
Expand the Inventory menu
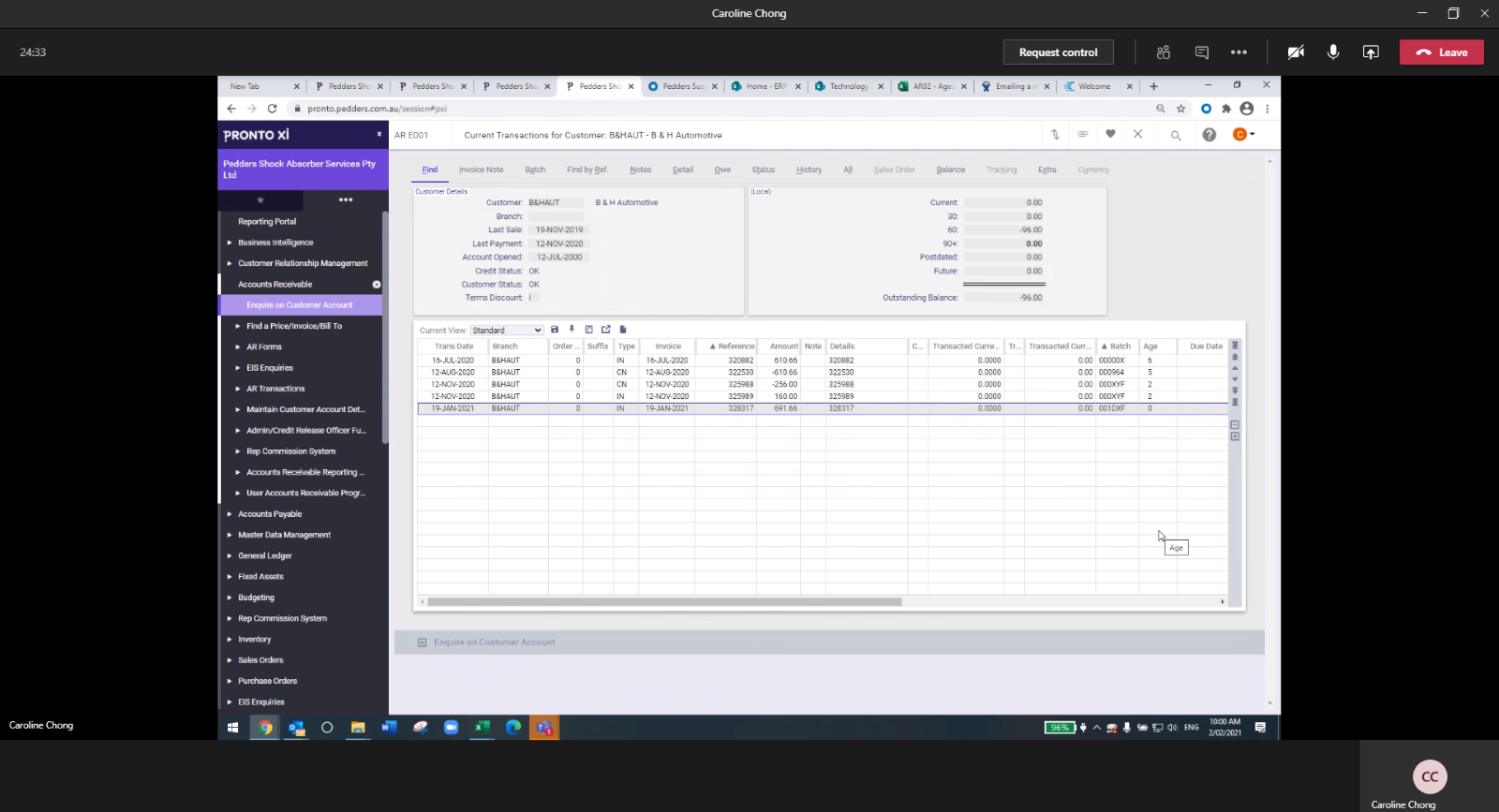[254, 640]
